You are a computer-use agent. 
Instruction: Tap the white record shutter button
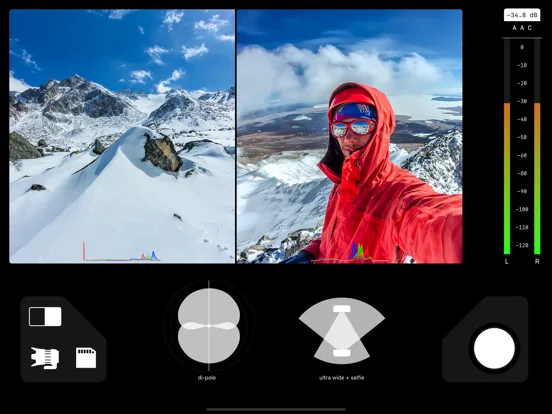point(494,348)
